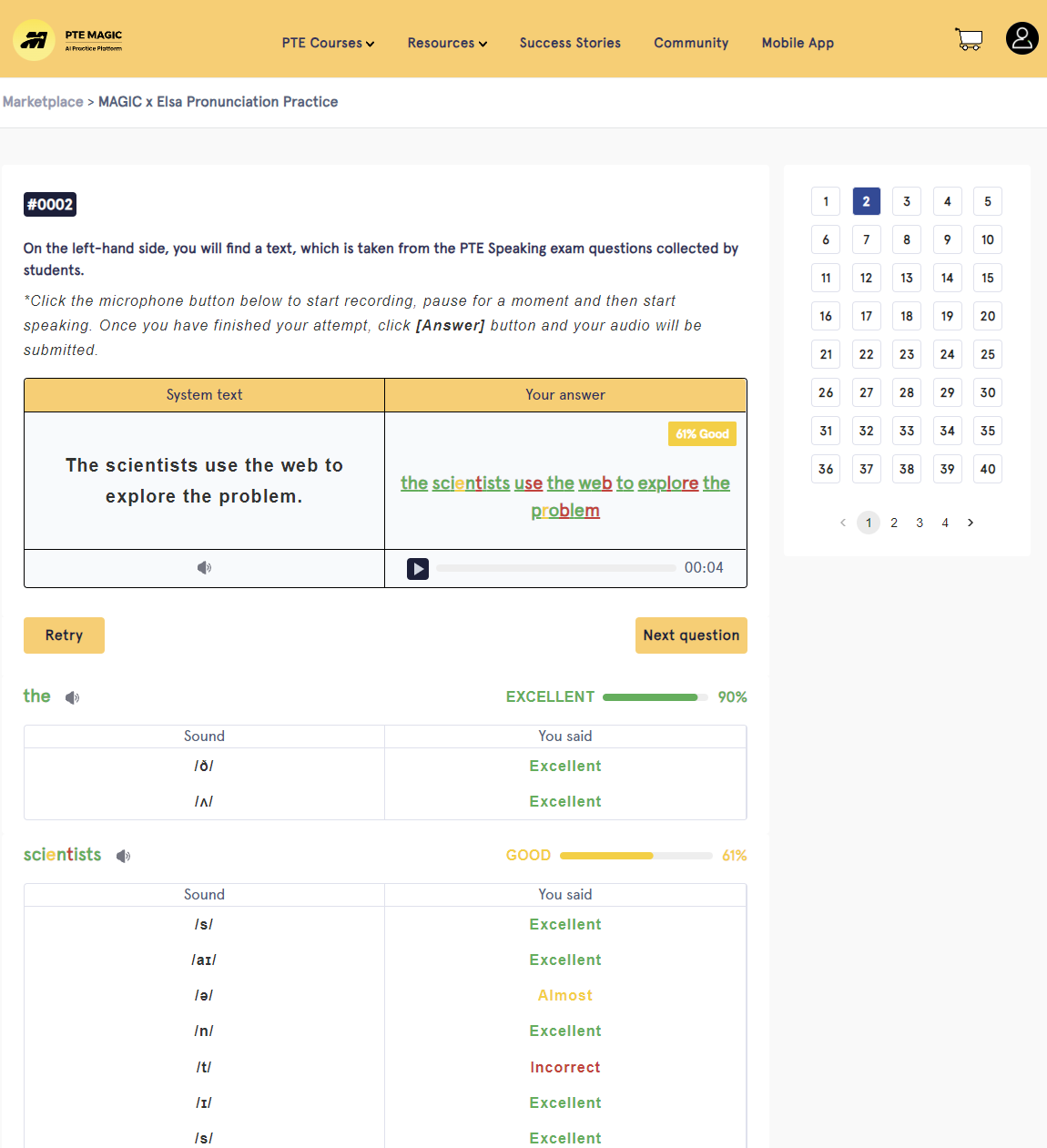Click the PTE Magic logo
Image resolution: width=1047 pixels, height=1148 pixels.
point(68,40)
